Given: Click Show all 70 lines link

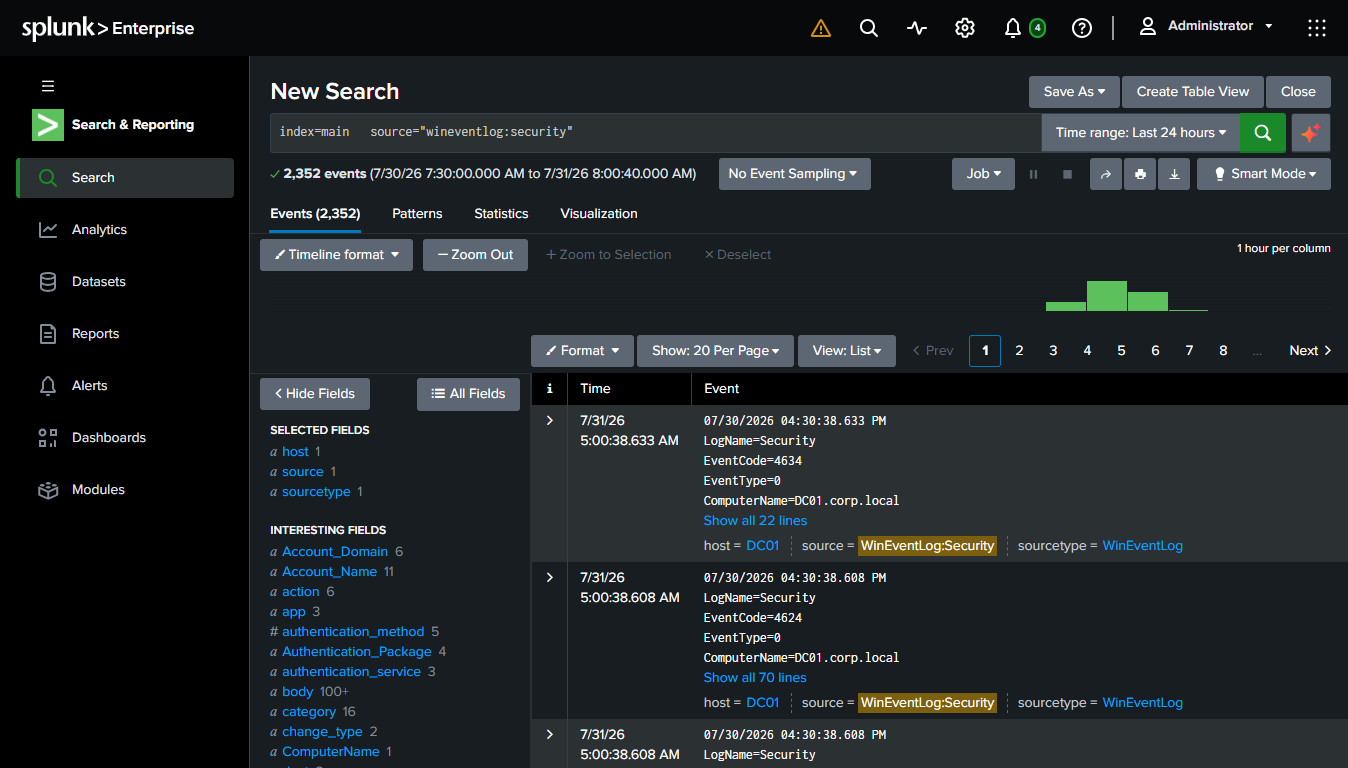Looking at the screenshot, I should 755,678.
